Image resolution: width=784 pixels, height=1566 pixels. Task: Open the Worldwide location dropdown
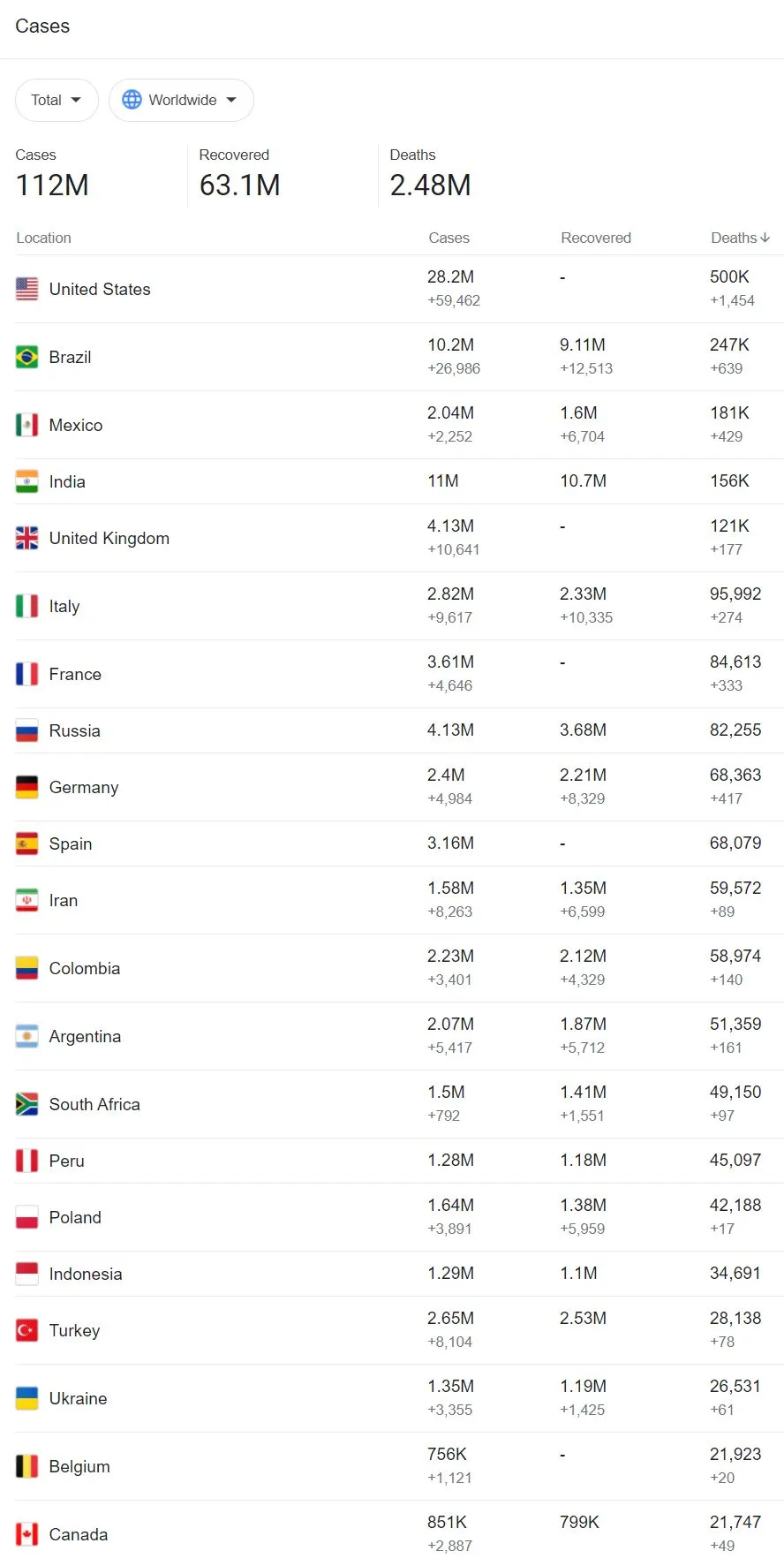click(x=181, y=100)
